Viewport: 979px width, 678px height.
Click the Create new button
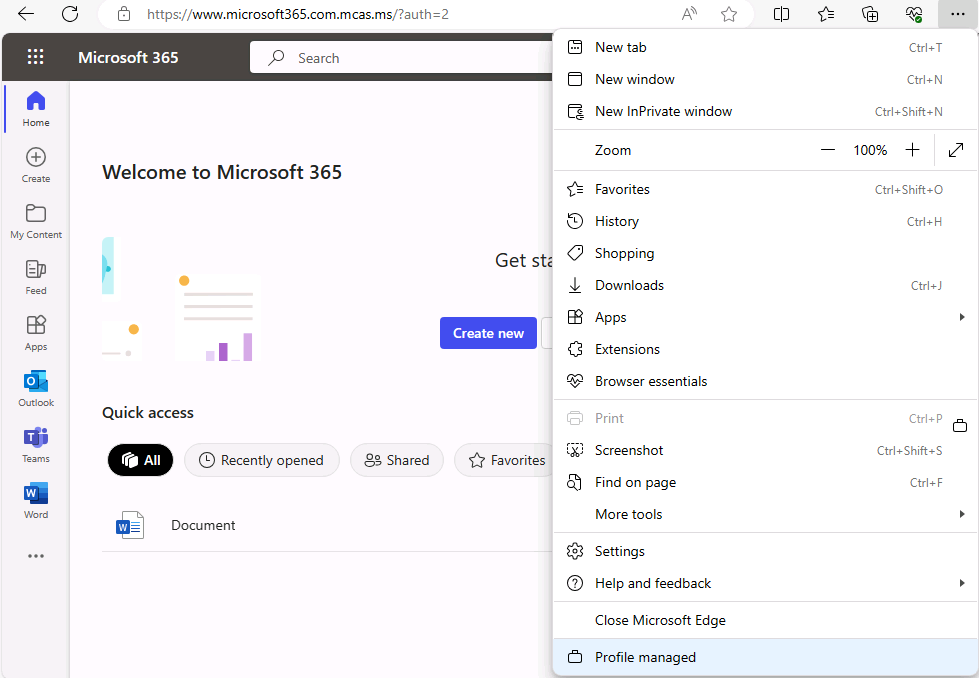[x=488, y=333]
